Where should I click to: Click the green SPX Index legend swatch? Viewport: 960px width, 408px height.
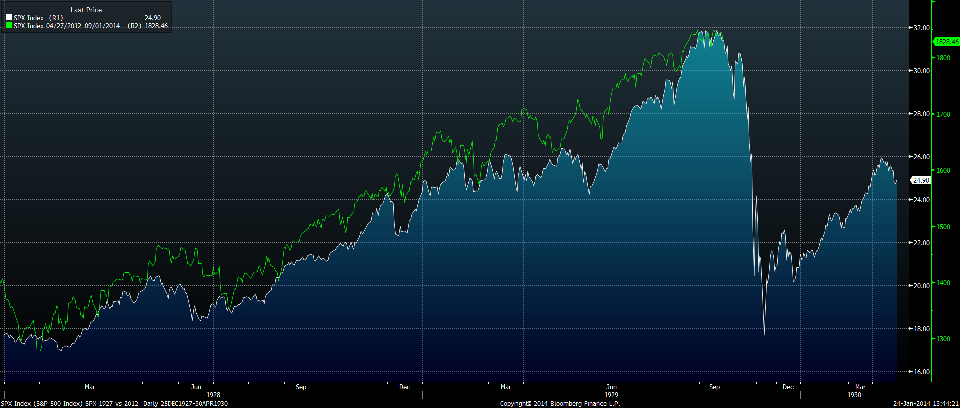tap(6, 25)
